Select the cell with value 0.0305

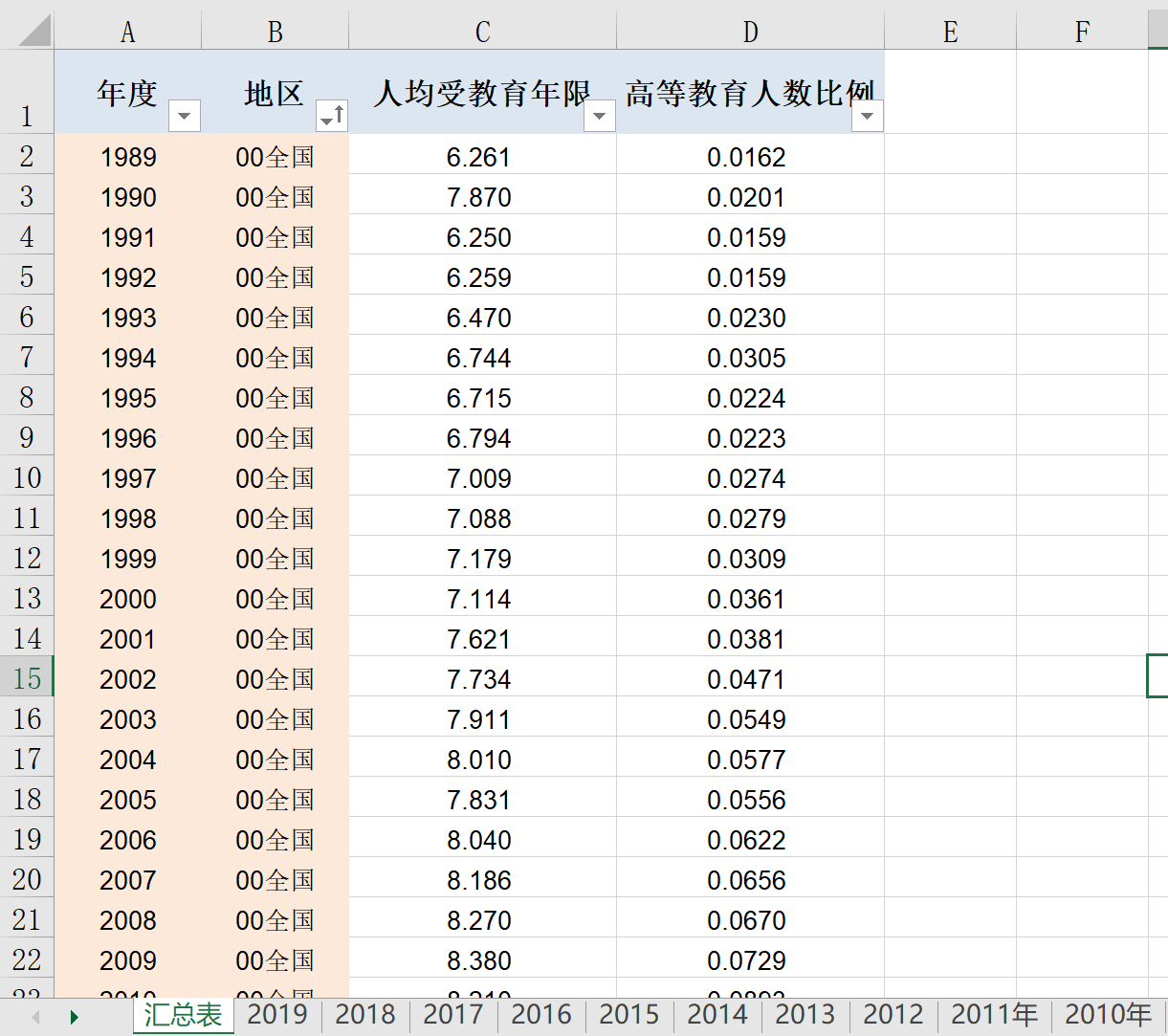751,357
